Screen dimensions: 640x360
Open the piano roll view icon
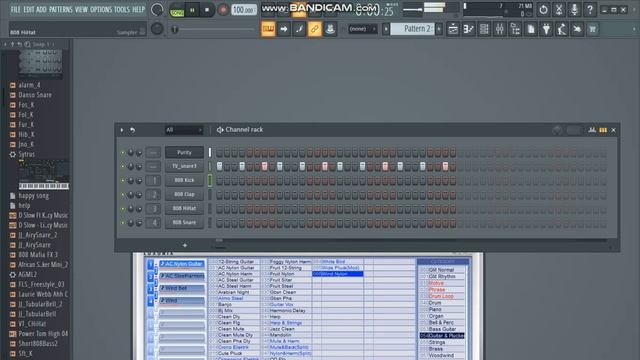pyautogui.click(x=469, y=29)
